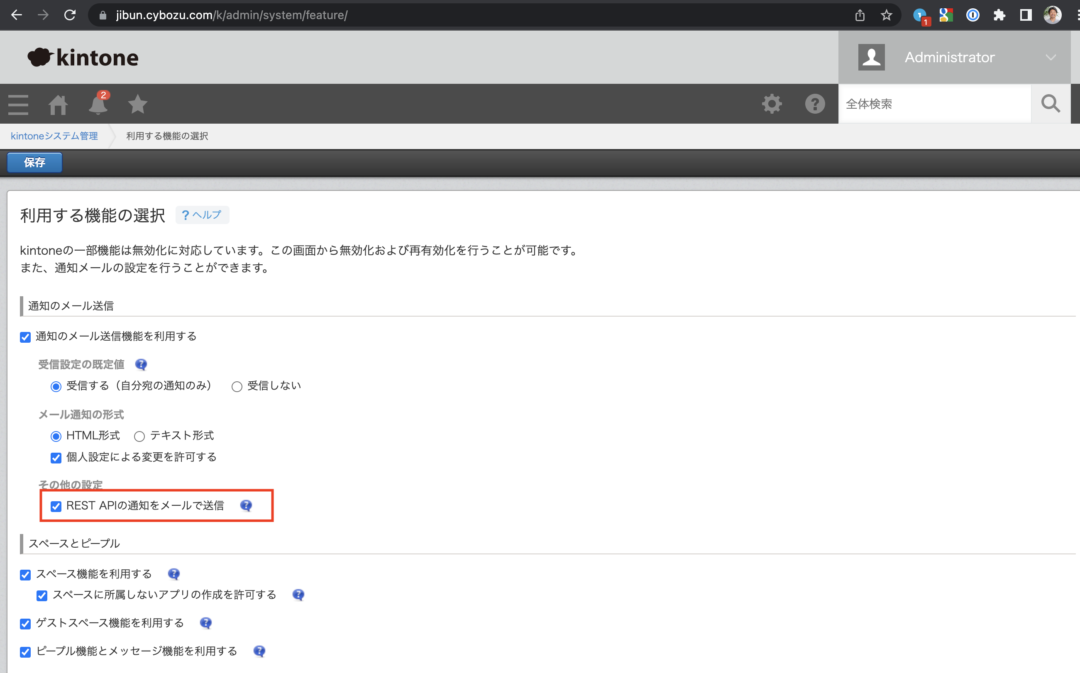Click the 全体検索 search input field

[x=930, y=103]
